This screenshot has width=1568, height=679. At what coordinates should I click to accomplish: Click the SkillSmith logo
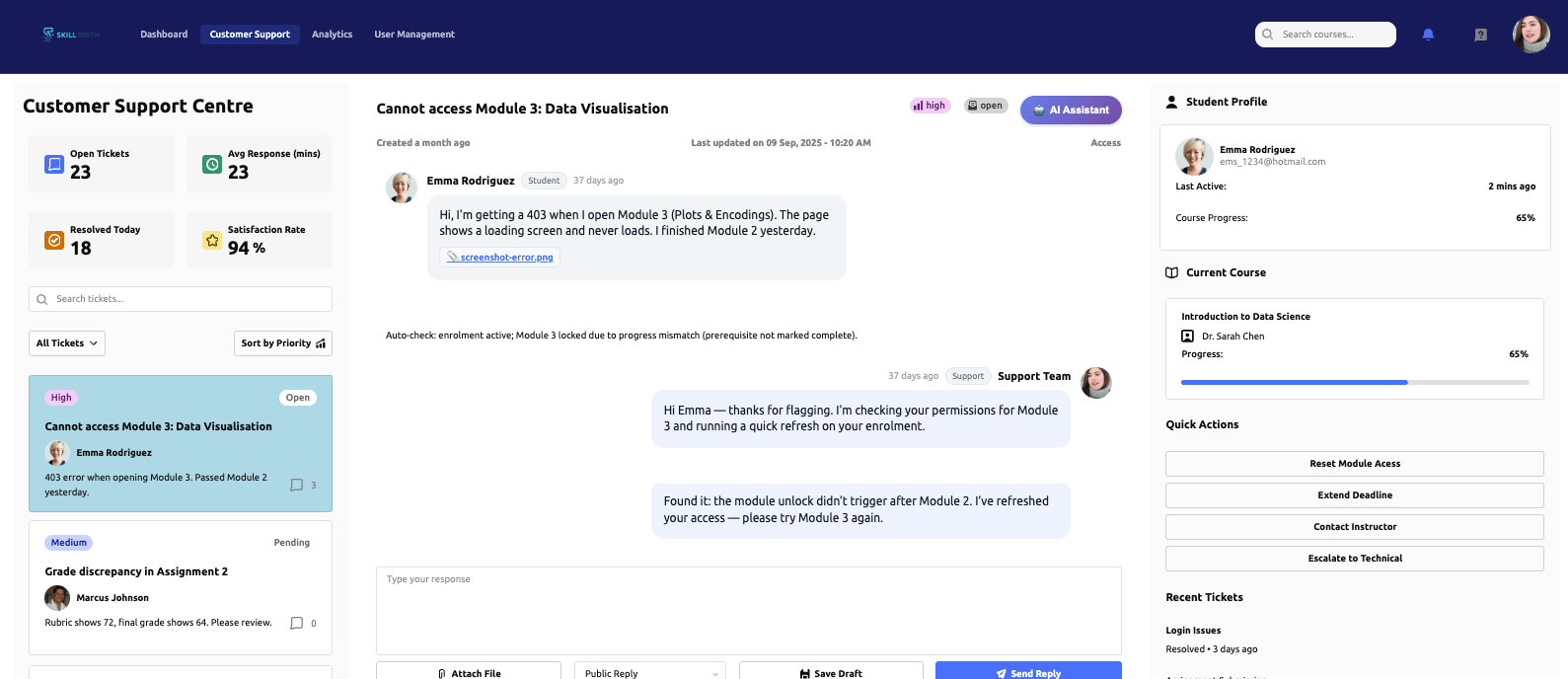pos(70,35)
